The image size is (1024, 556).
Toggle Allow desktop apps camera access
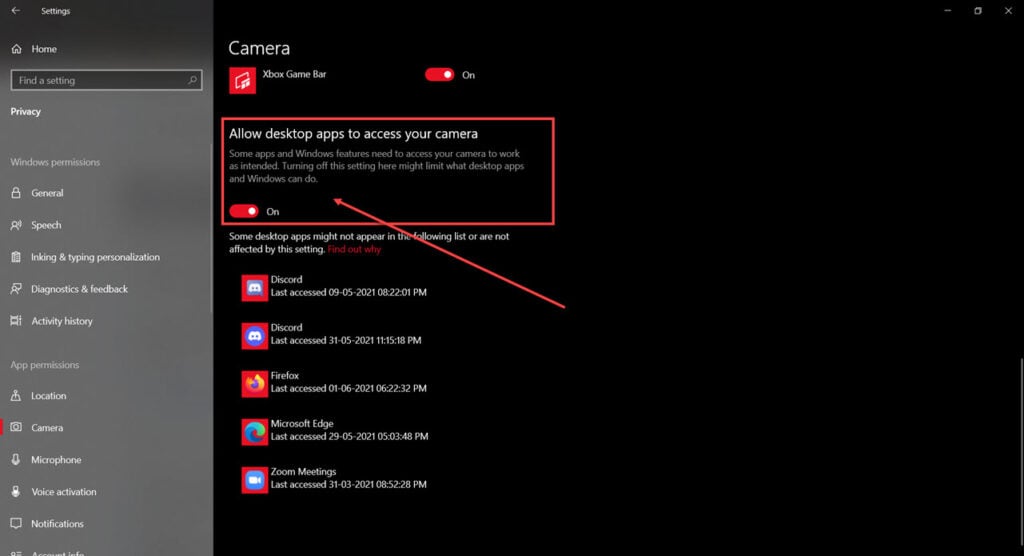[244, 211]
